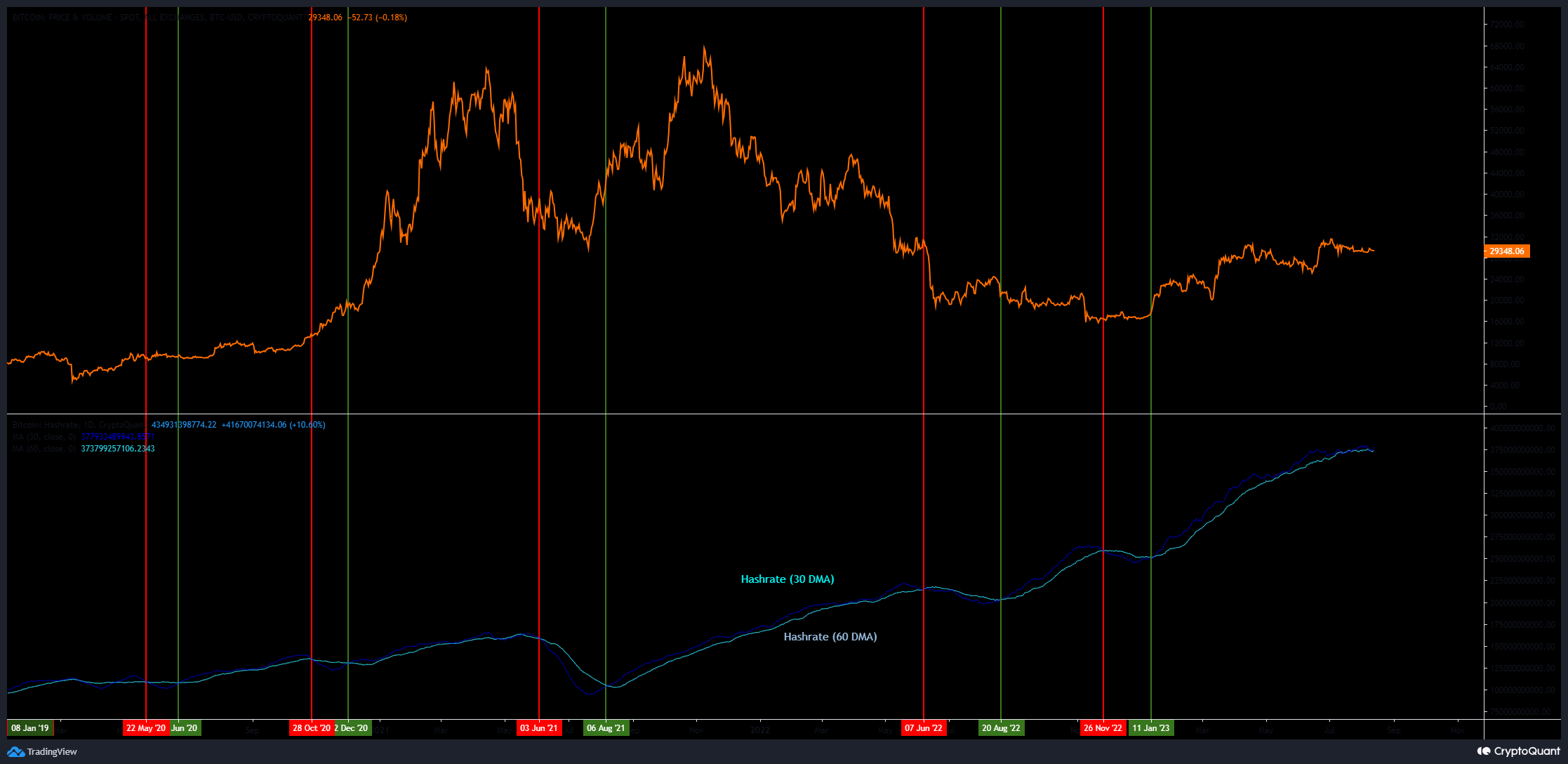
Task: Select the 22 May '20 red marker
Action: (145, 728)
